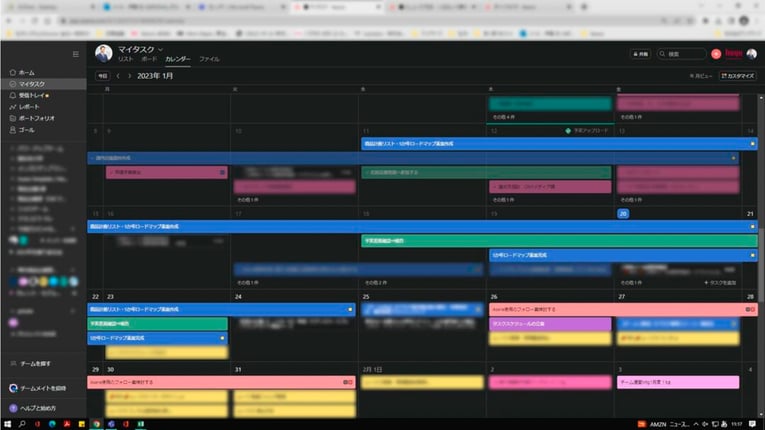765x430 pixels.
Task: Open the 月ビュー view selector
Action: (700, 76)
